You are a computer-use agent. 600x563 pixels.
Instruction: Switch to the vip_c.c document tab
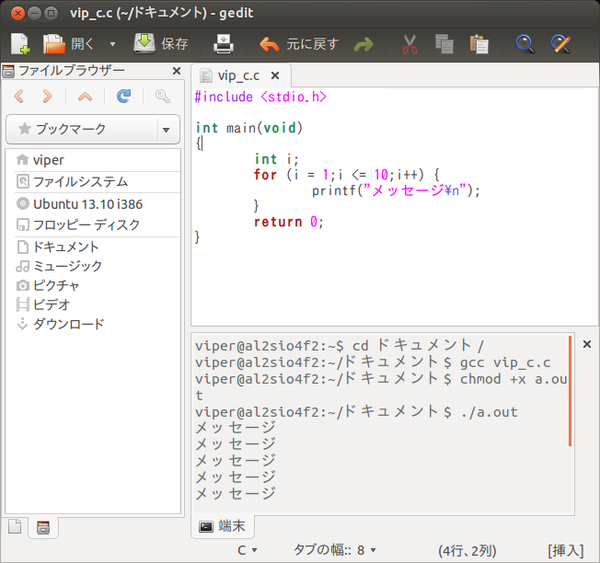pos(238,76)
